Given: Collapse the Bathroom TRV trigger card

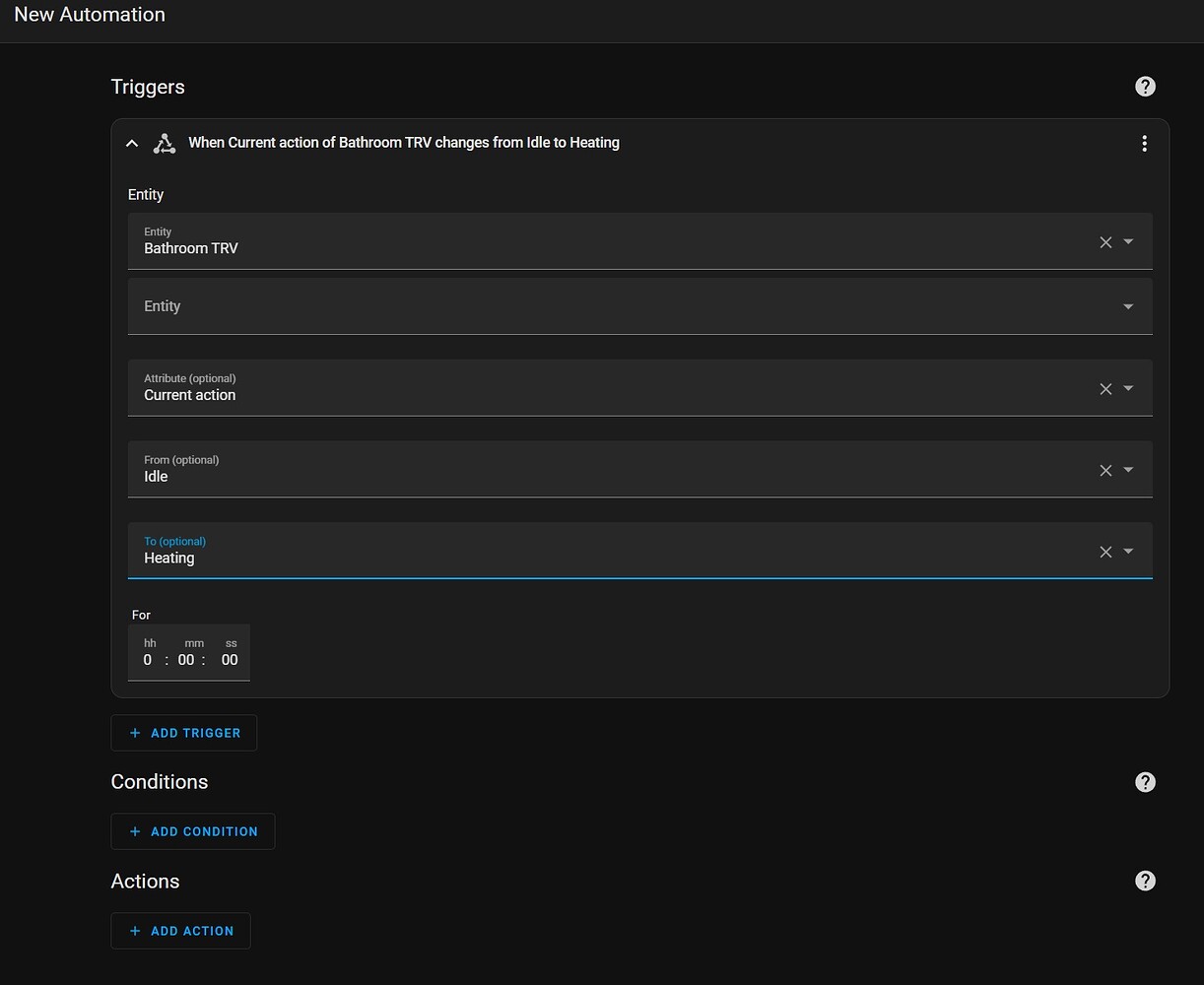Looking at the screenshot, I should click(132, 143).
